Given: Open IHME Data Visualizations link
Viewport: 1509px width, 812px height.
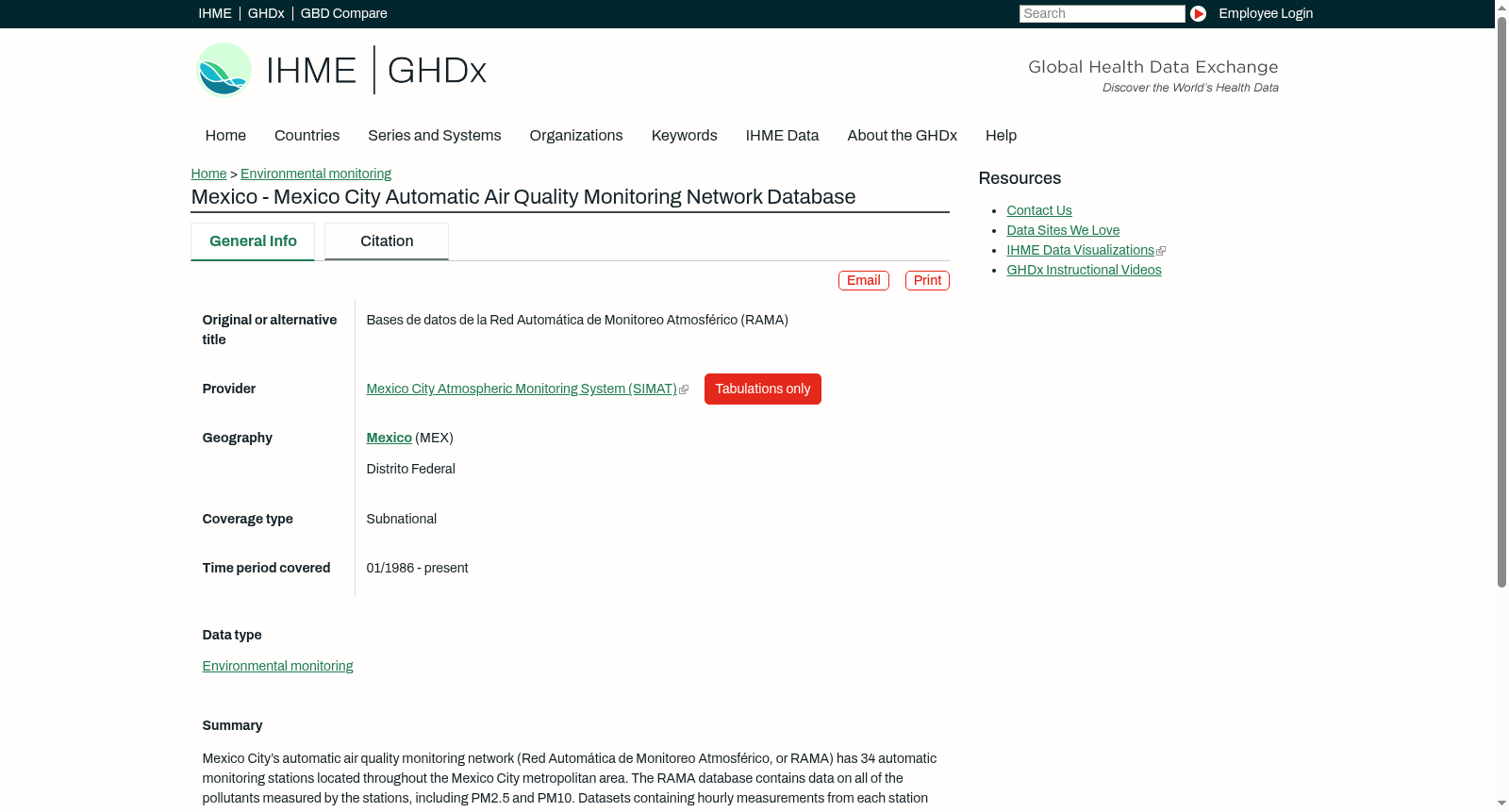Looking at the screenshot, I should click(1080, 250).
